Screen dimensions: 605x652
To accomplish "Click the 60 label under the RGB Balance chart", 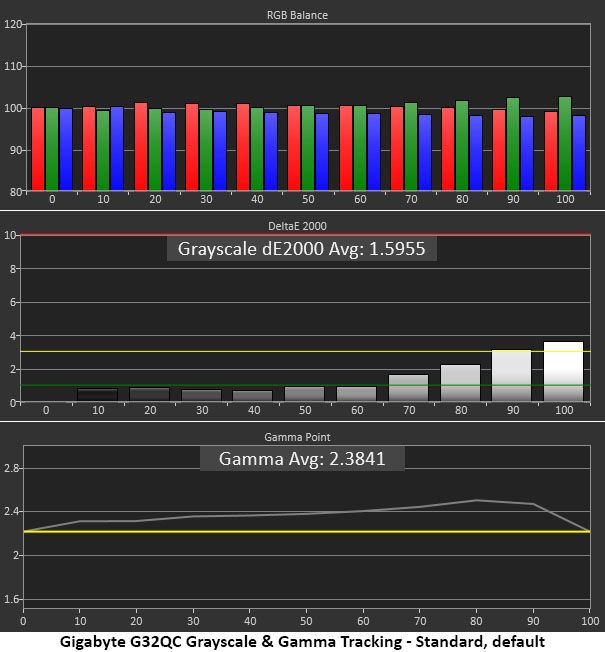I will tap(360, 199).
